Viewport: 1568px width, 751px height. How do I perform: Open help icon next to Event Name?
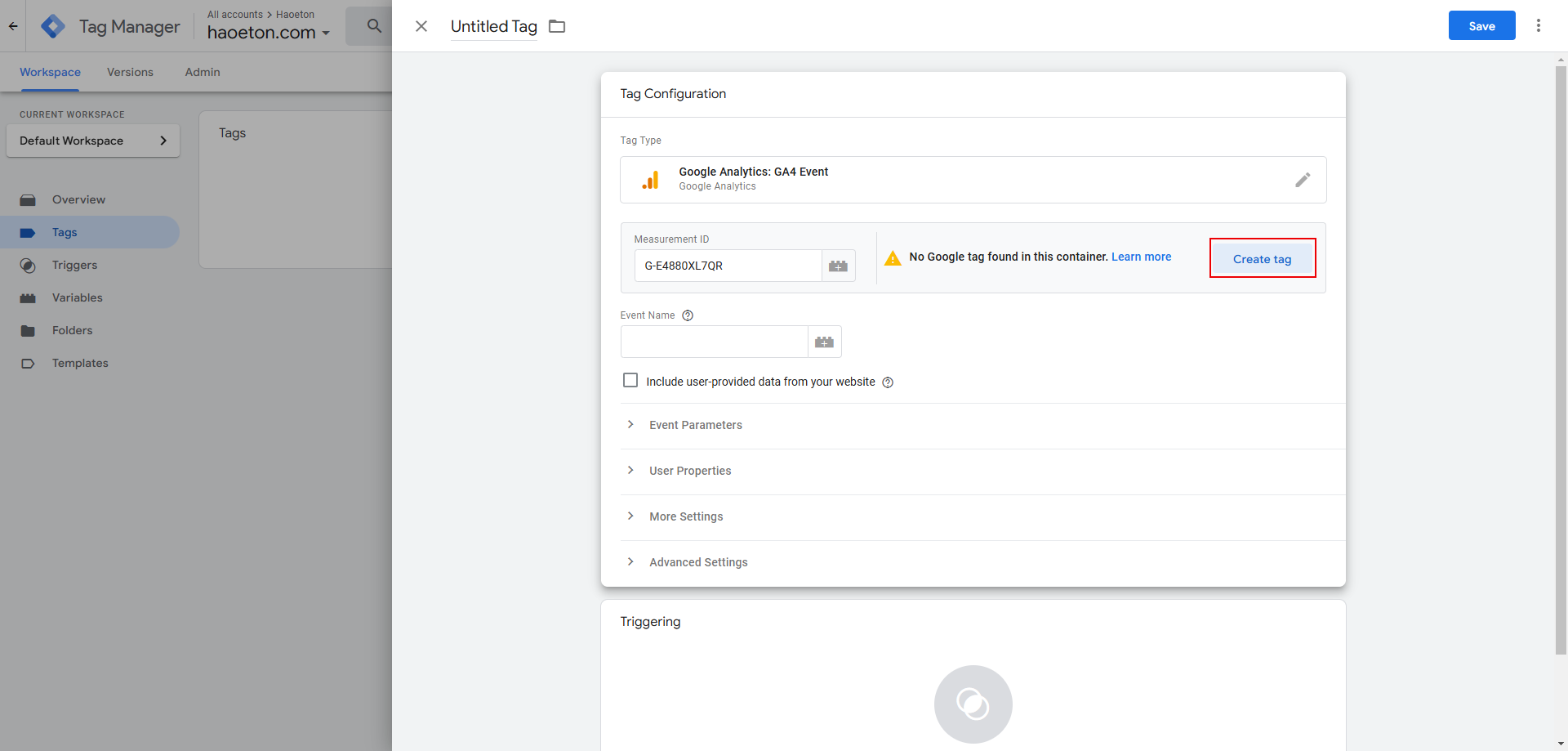click(x=688, y=315)
